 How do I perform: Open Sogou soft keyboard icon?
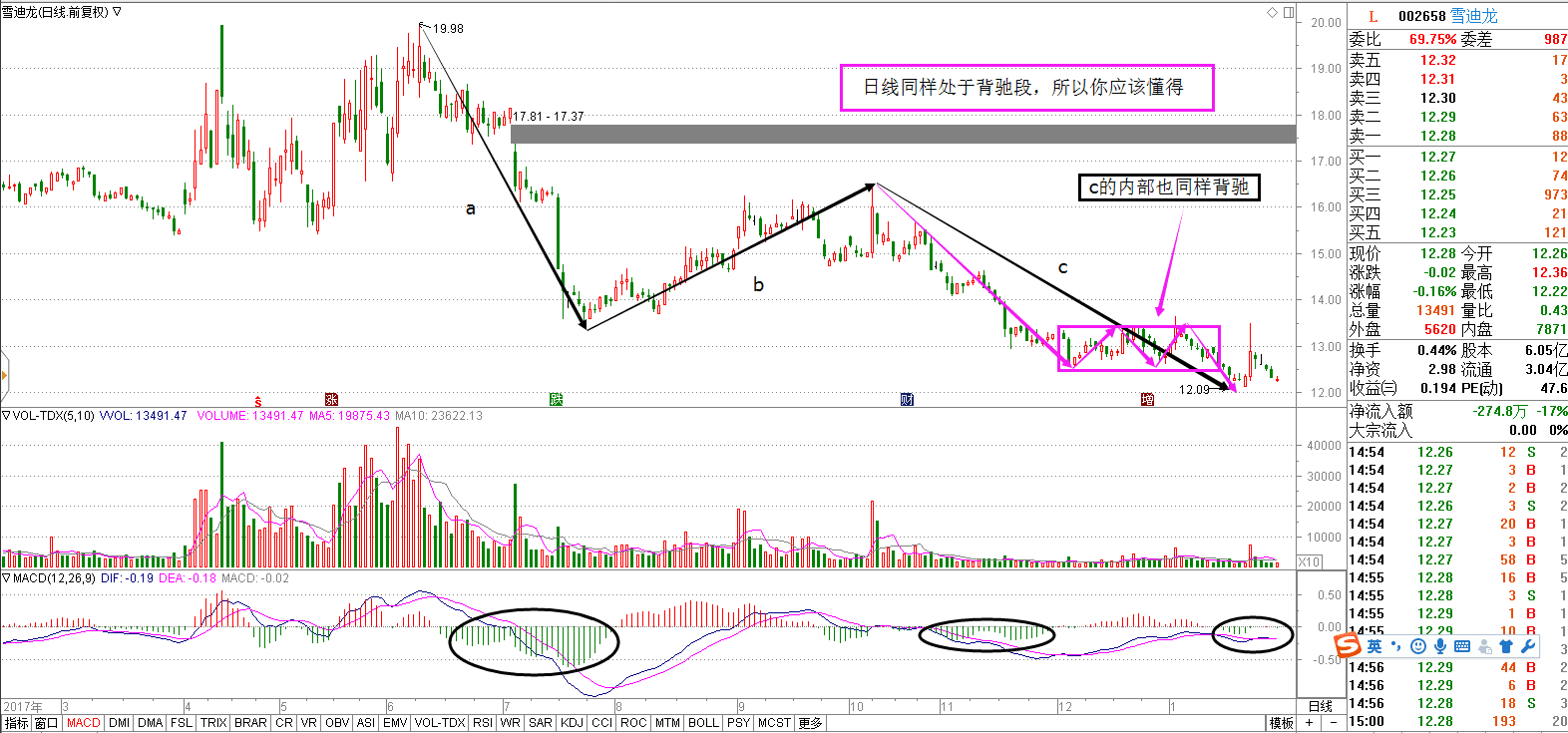pos(1462,647)
